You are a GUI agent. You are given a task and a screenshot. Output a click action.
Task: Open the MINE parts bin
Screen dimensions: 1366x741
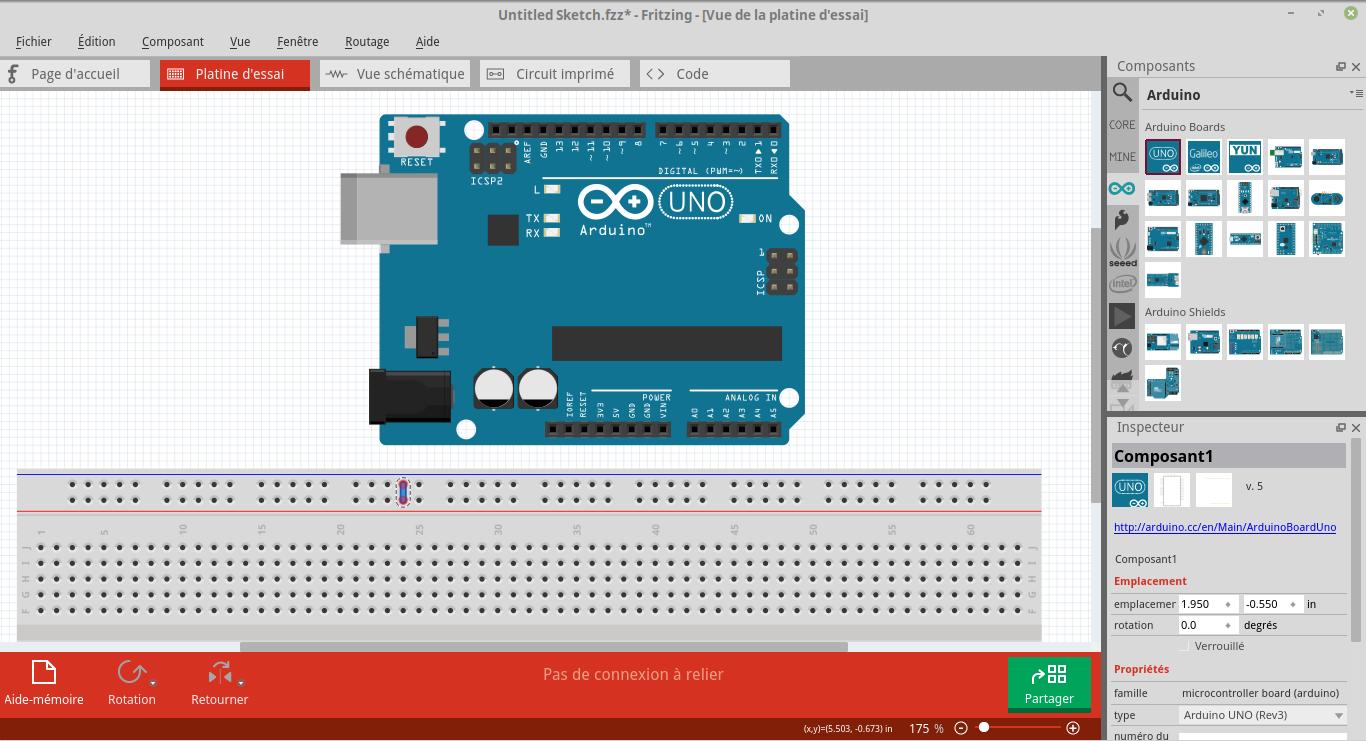point(1122,157)
